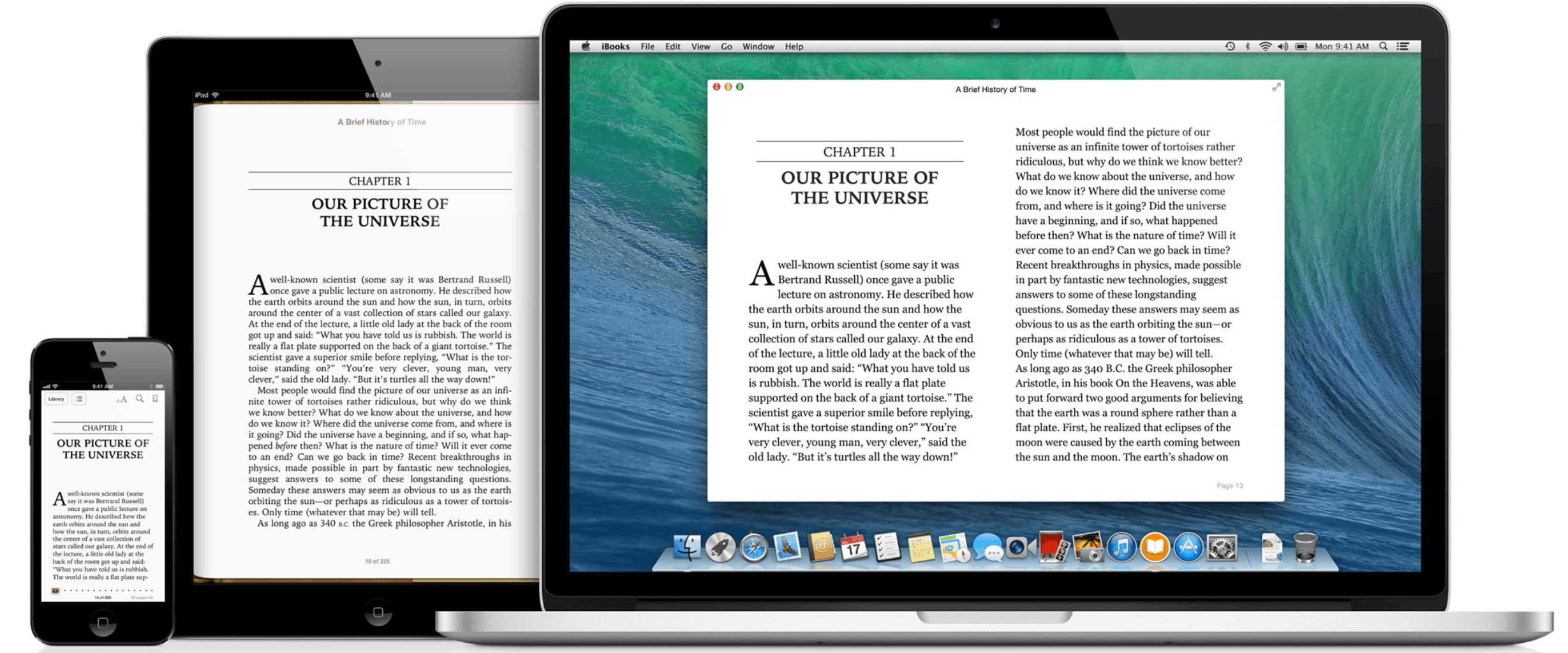
Task: Open Wi-Fi status menu on Mac
Action: point(1264,47)
